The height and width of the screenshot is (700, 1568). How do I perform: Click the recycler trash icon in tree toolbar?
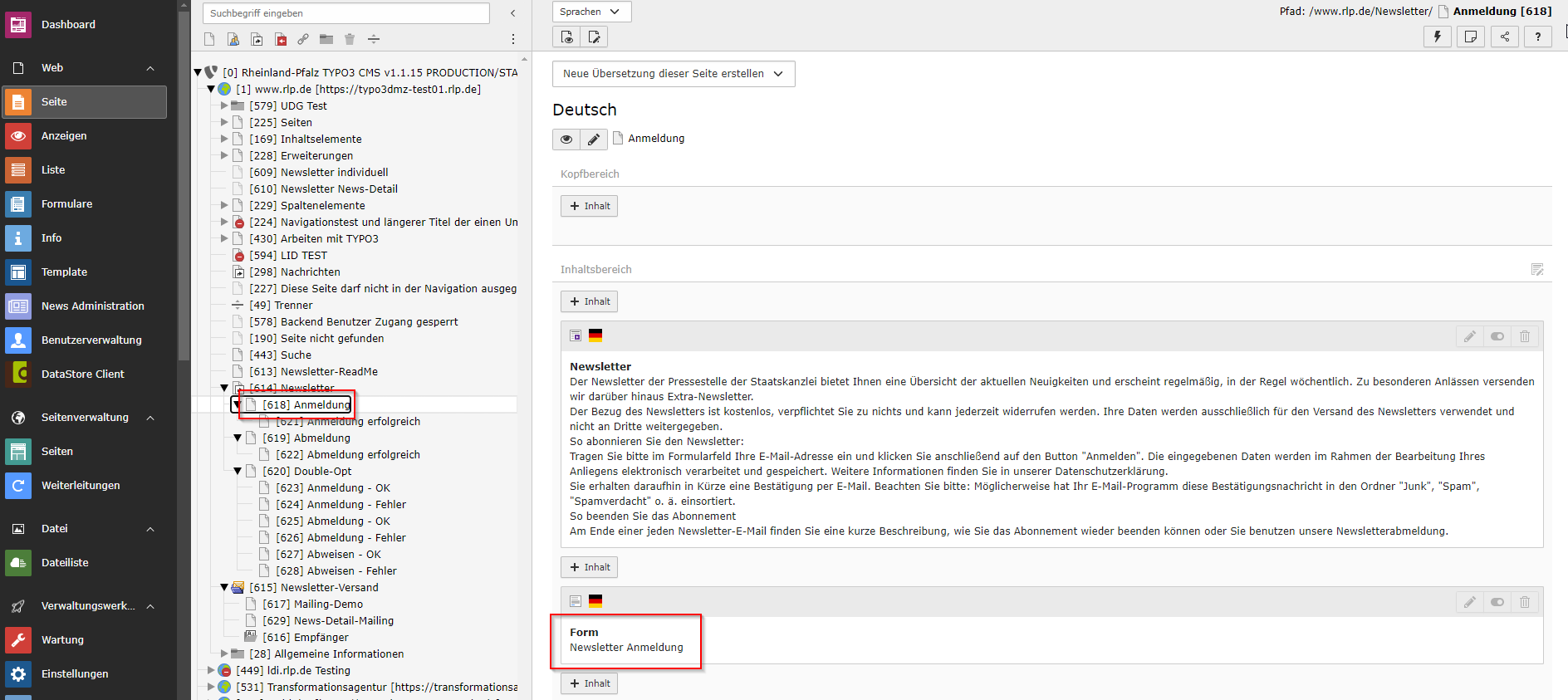pyautogui.click(x=350, y=39)
